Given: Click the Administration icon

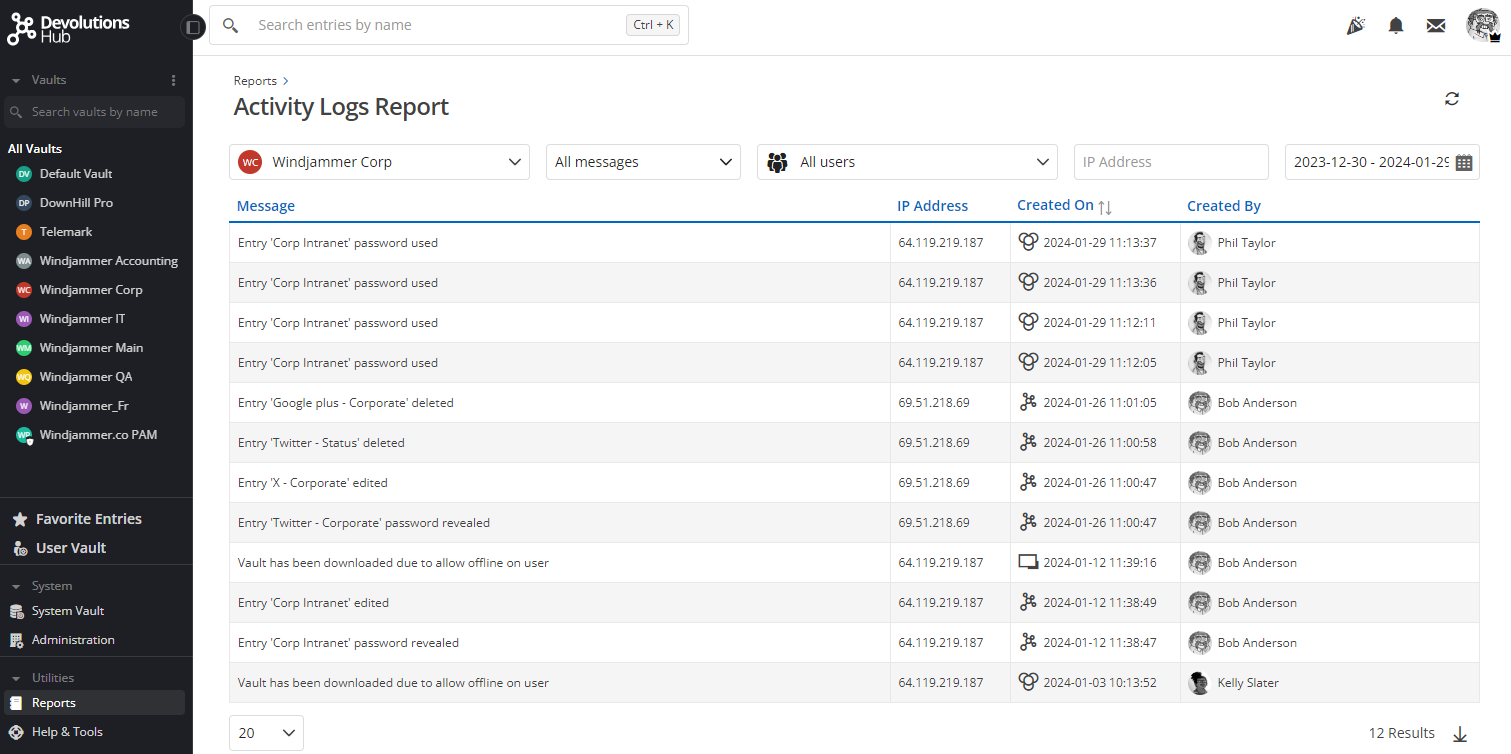Looking at the screenshot, I should coord(16,640).
